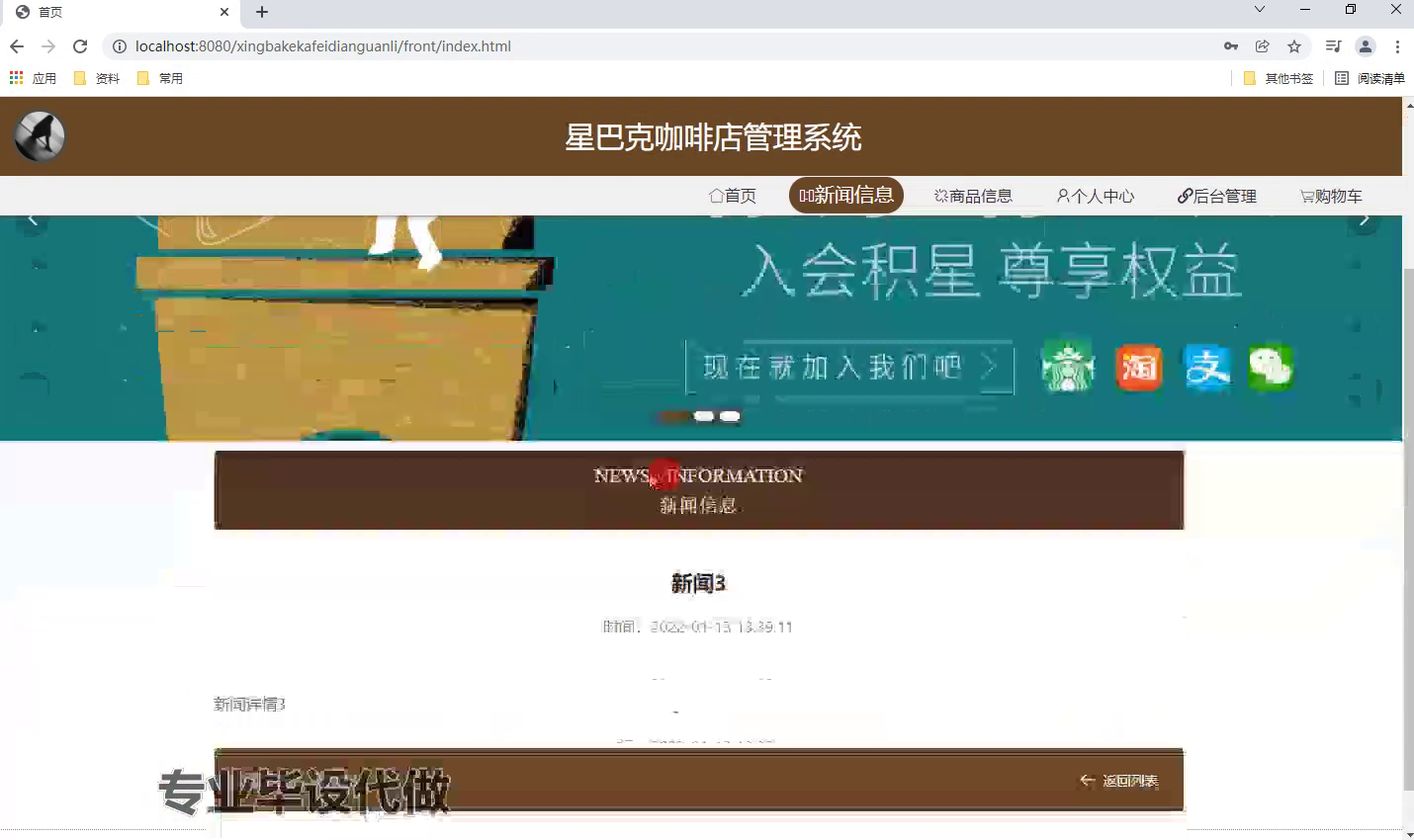This screenshot has height=840, width=1414.
Task: Click the Taobao icon in banner
Action: pos(1138,368)
